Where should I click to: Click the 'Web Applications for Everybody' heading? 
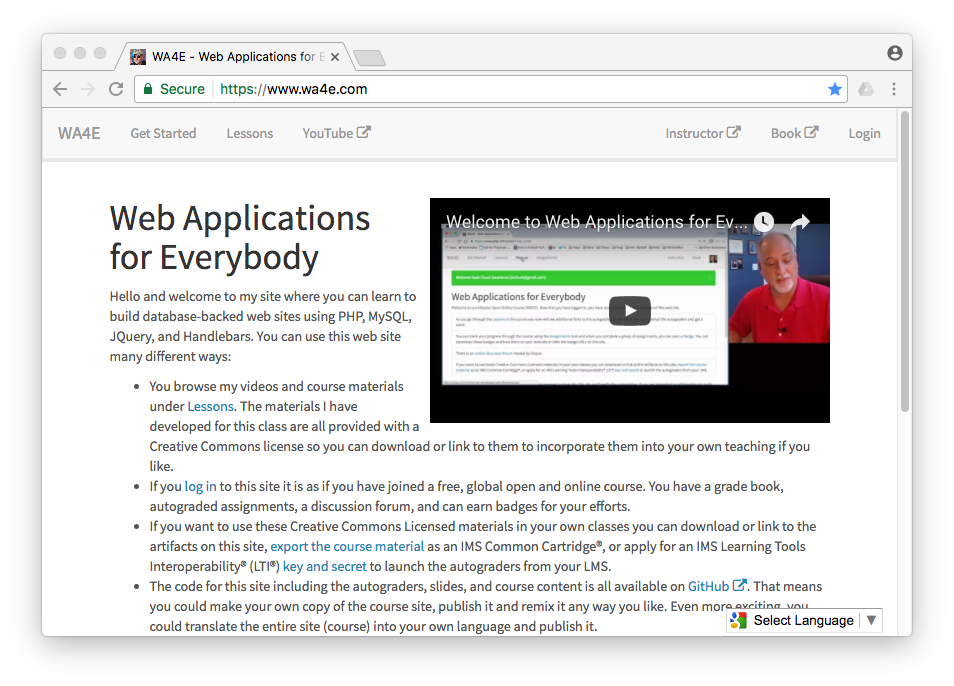[x=240, y=237]
